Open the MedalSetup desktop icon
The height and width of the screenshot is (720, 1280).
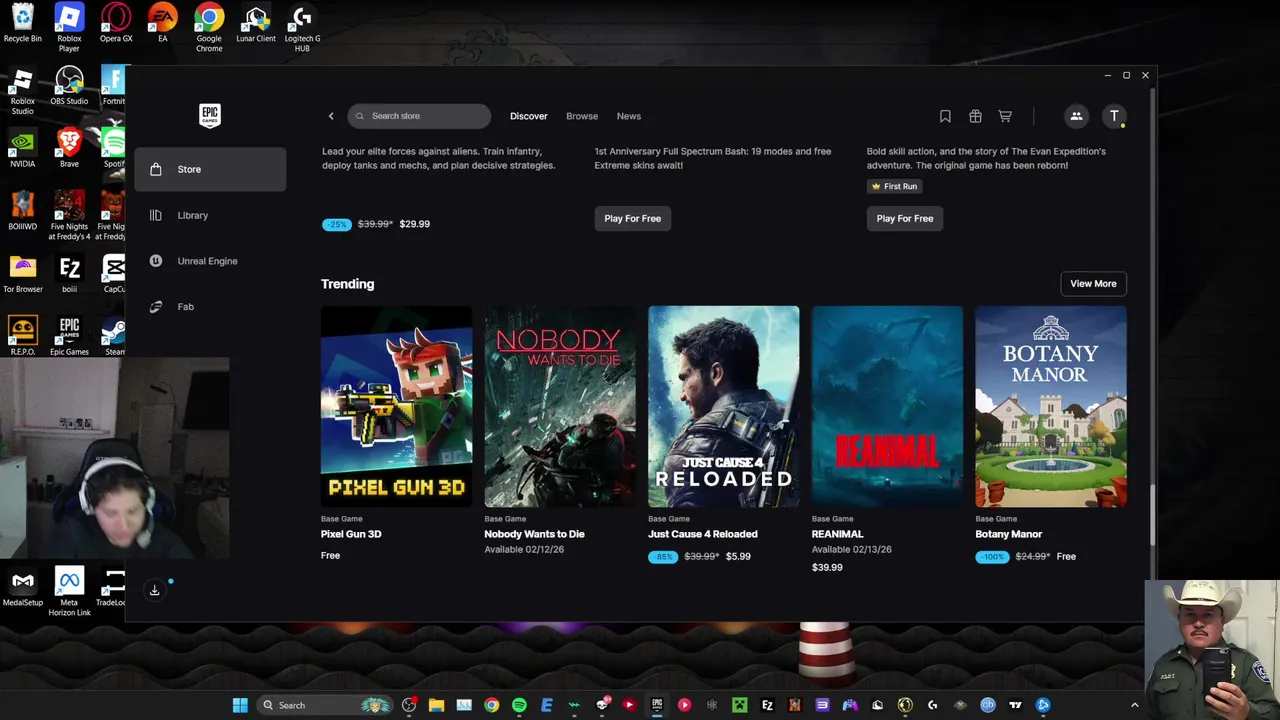click(x=22, y=588)
